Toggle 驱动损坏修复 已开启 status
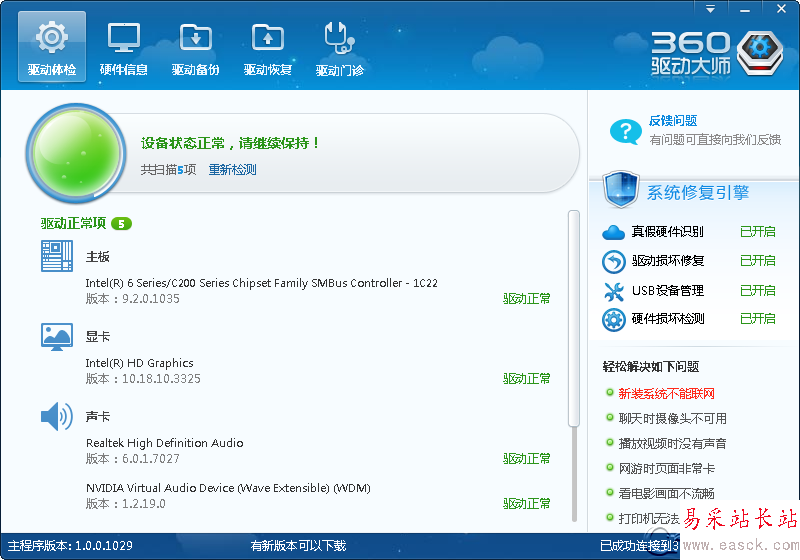Viewport: 800px width, 560px height. [758, 261]
